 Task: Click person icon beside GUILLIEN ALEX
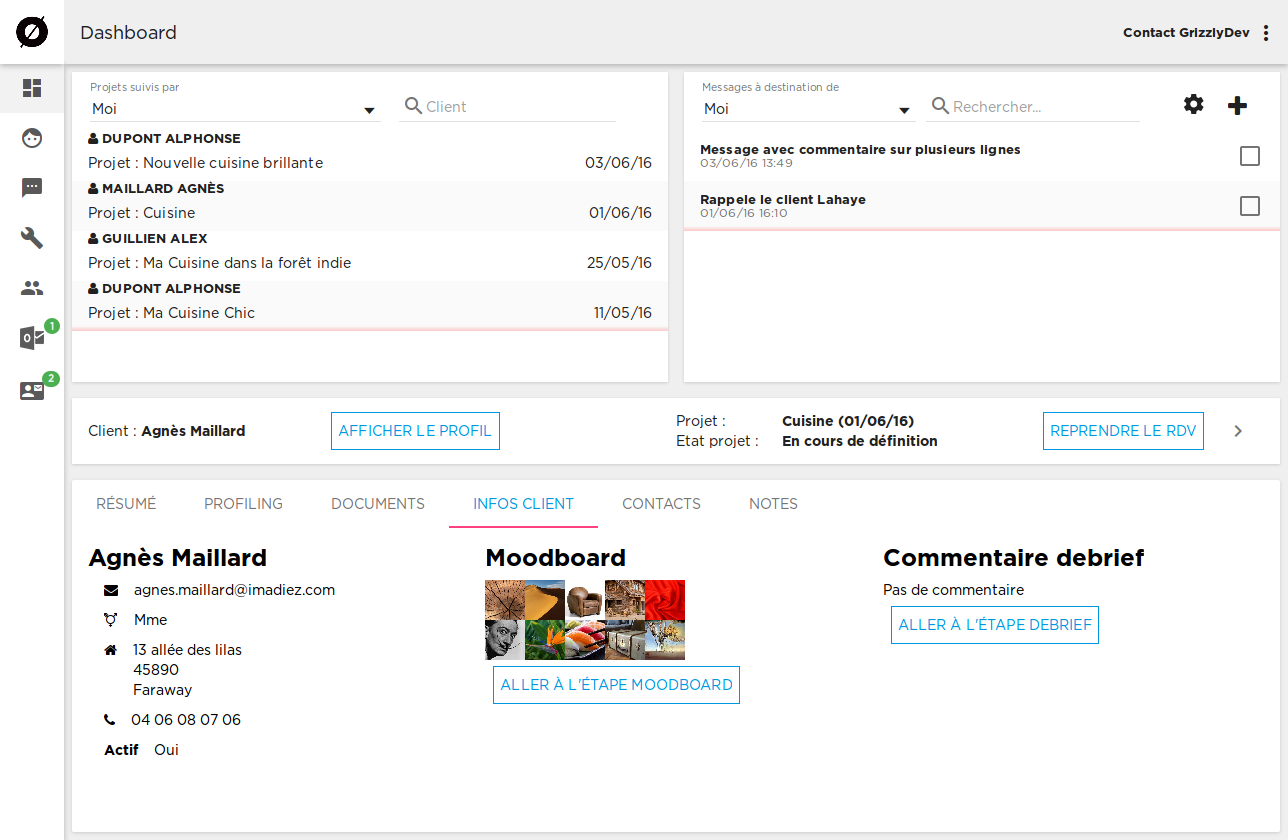click(x=93, y=238)
